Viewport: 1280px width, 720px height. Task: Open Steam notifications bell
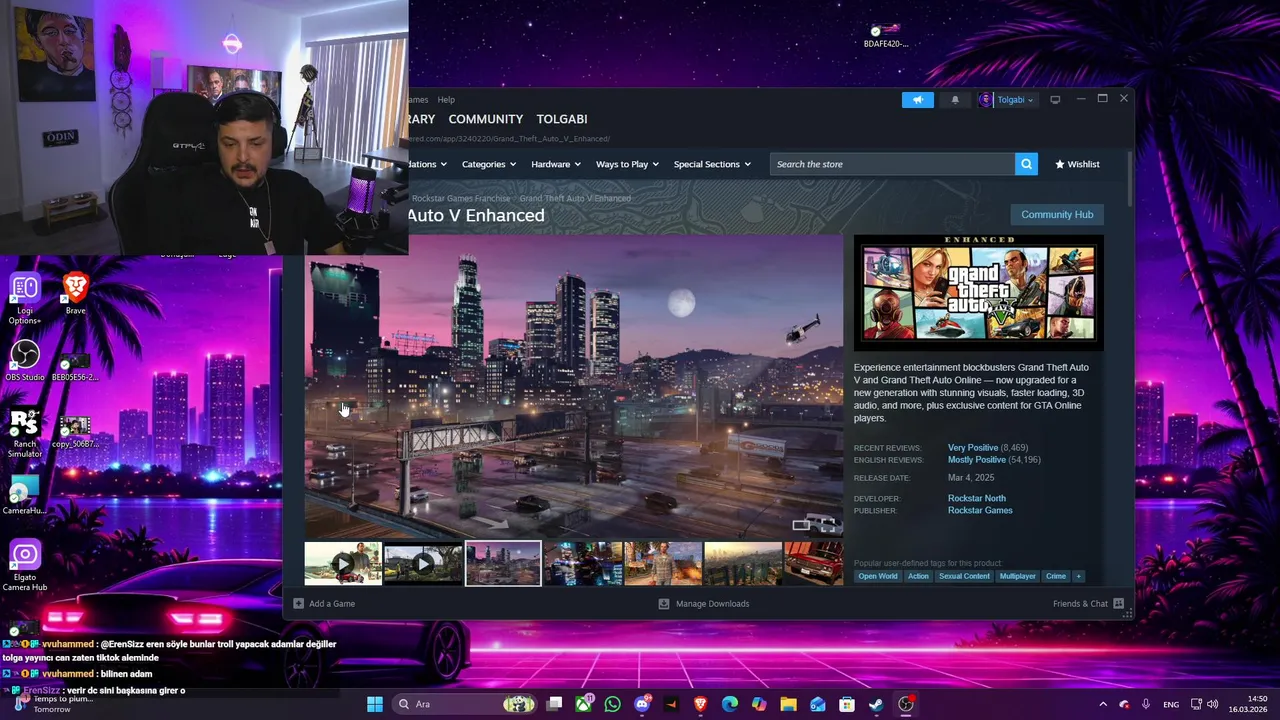point(955,99)
